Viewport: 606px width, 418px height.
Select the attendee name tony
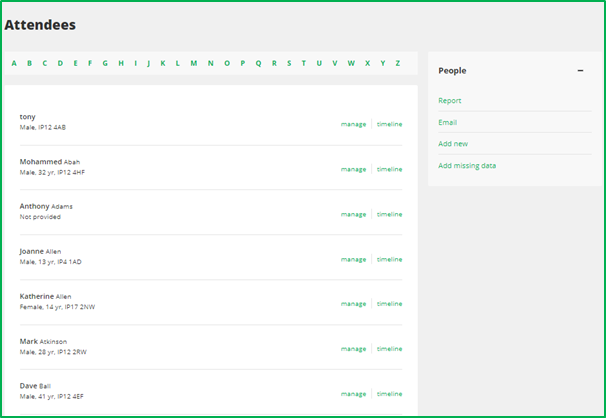[27, 117]
